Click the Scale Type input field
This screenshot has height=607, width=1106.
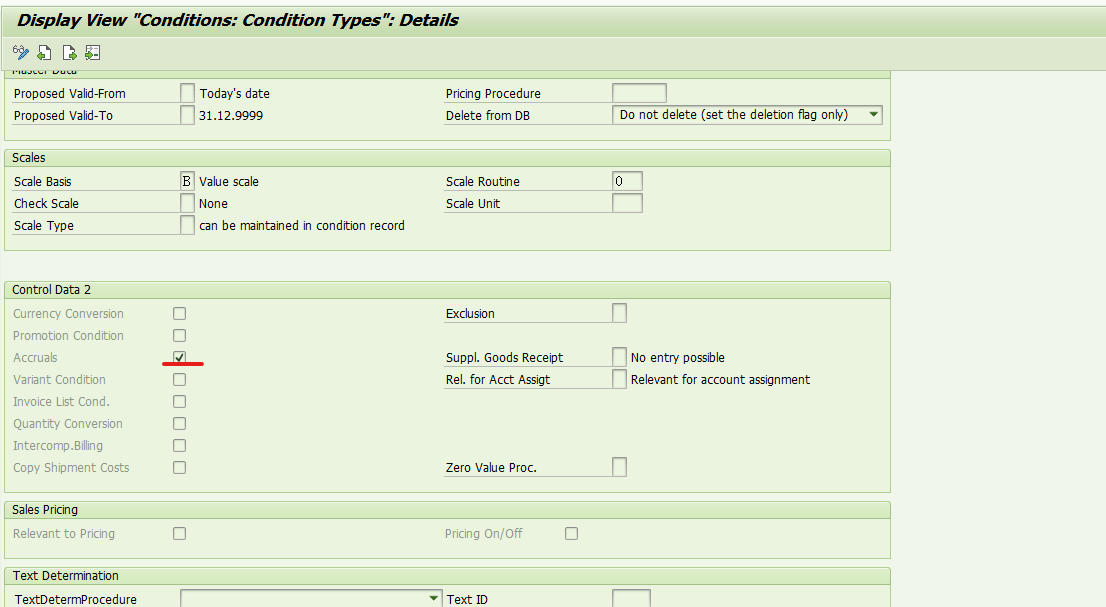187,225
